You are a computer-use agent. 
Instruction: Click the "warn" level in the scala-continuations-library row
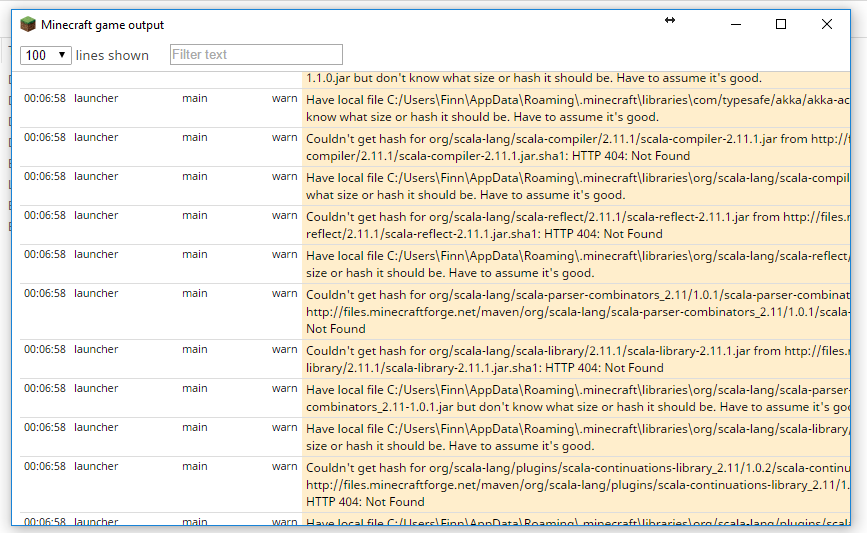[284, 466]
